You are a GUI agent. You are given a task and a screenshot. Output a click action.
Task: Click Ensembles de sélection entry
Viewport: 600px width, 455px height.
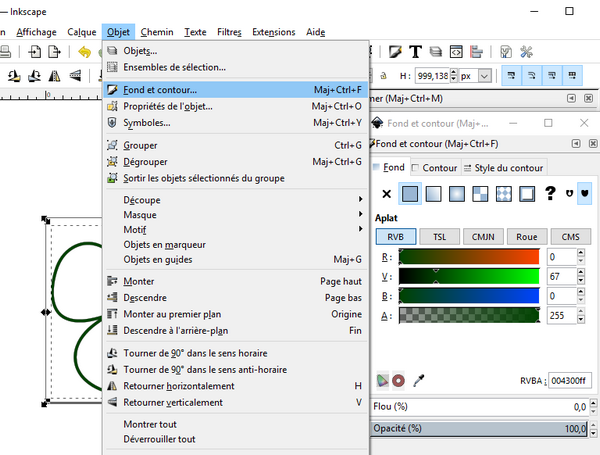click(235, 67)
